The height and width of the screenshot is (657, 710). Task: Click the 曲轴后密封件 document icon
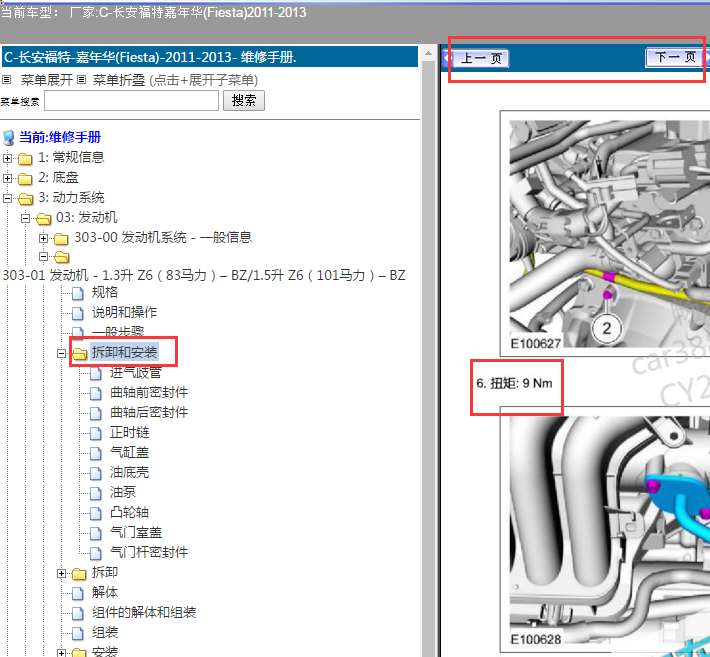point(96,413)
